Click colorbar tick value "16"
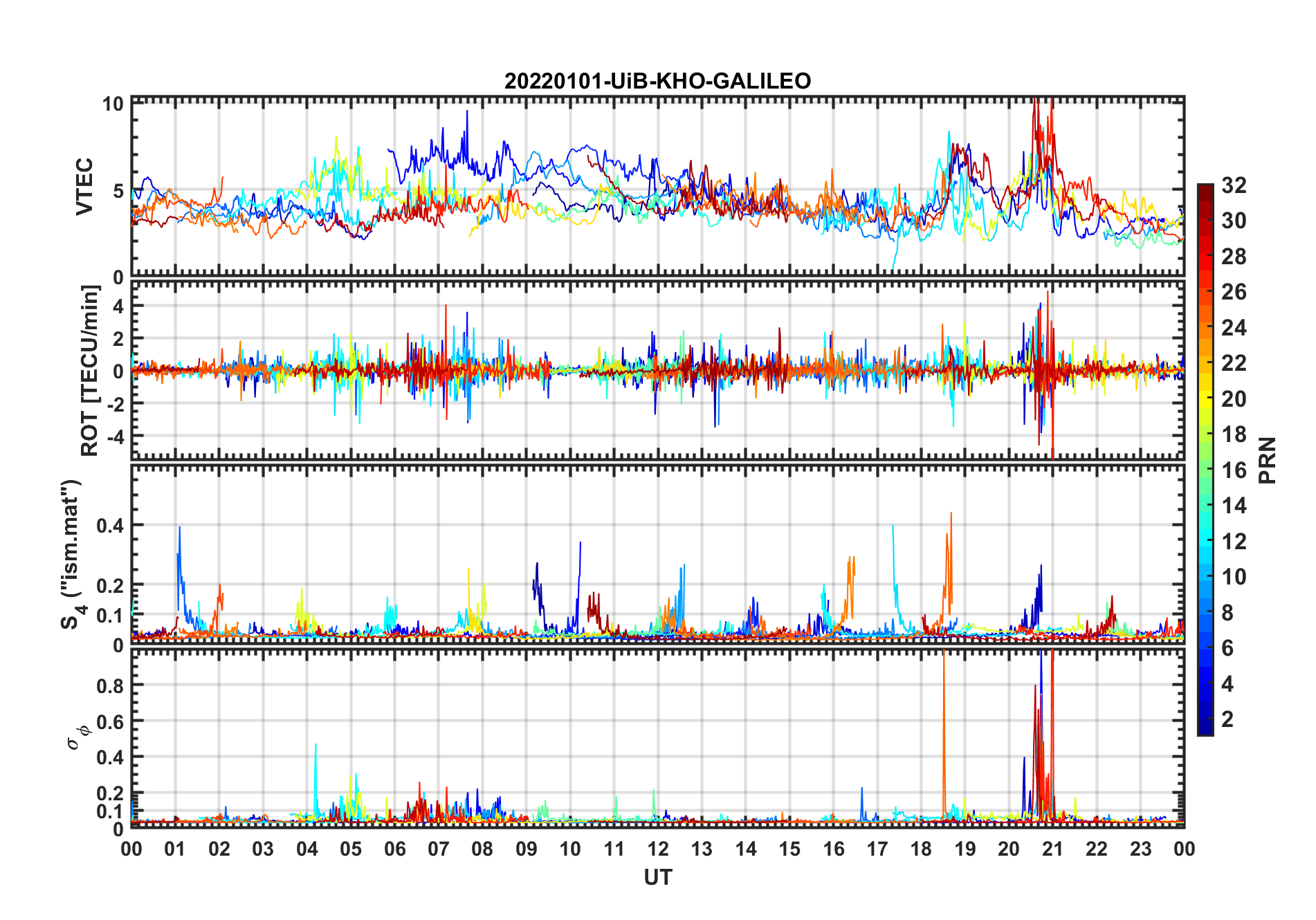The image size is (1316, 920). (x=1234, y=470)
